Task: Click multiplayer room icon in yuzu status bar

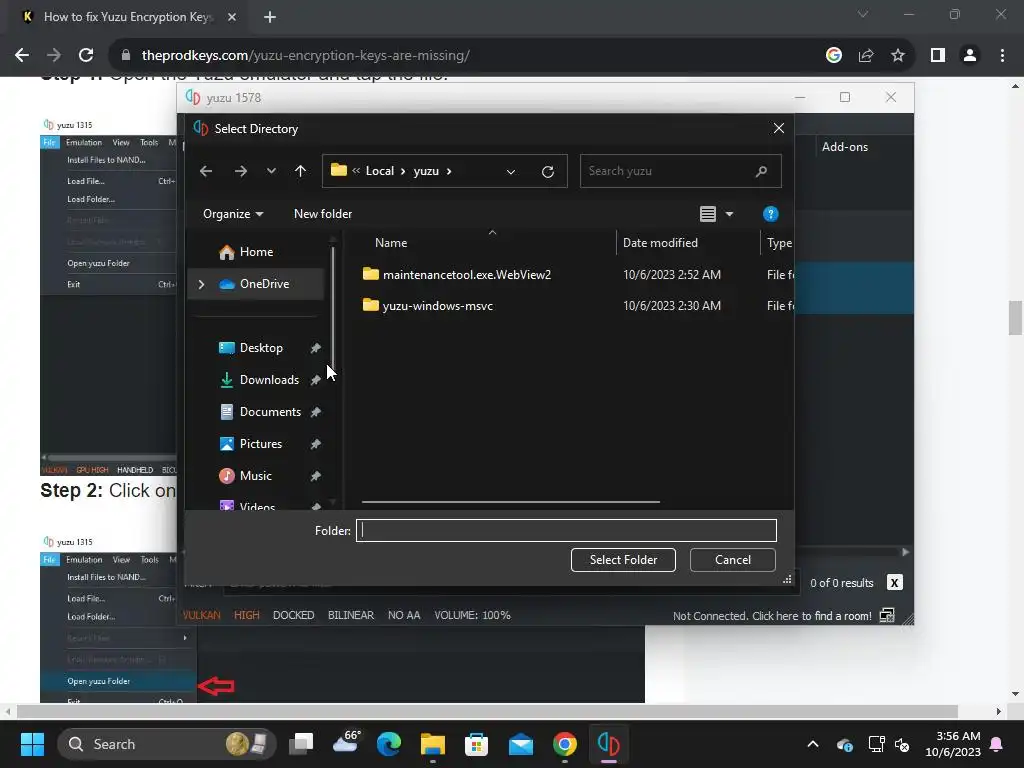Action: pyautogui.click(x=887, y=615)
